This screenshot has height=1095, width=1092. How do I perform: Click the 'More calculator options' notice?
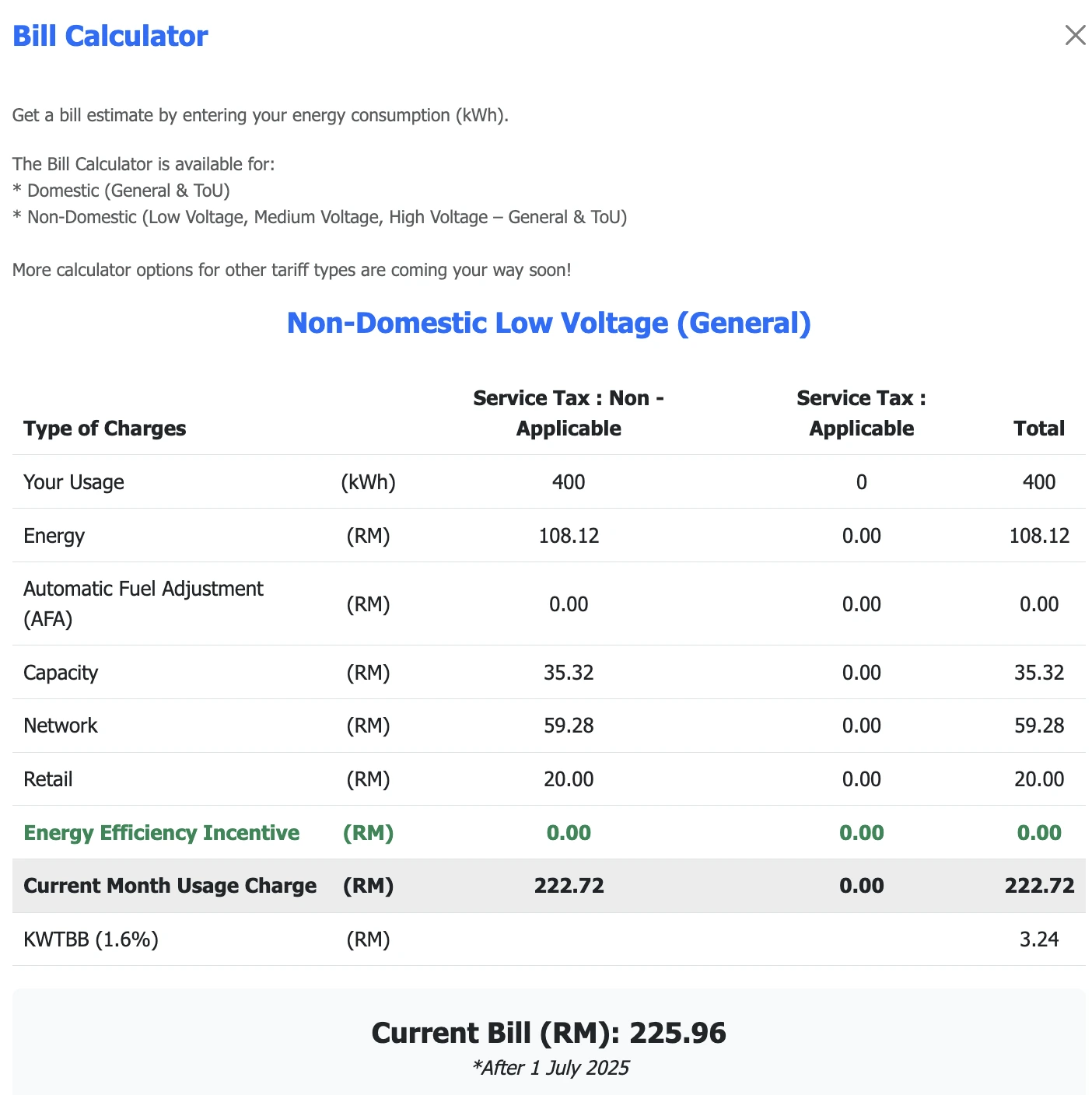click(292, 270)
